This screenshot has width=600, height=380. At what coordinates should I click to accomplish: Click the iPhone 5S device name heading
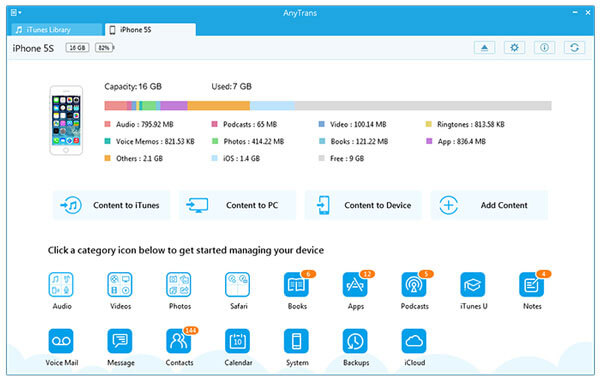(x=33, y=48)
